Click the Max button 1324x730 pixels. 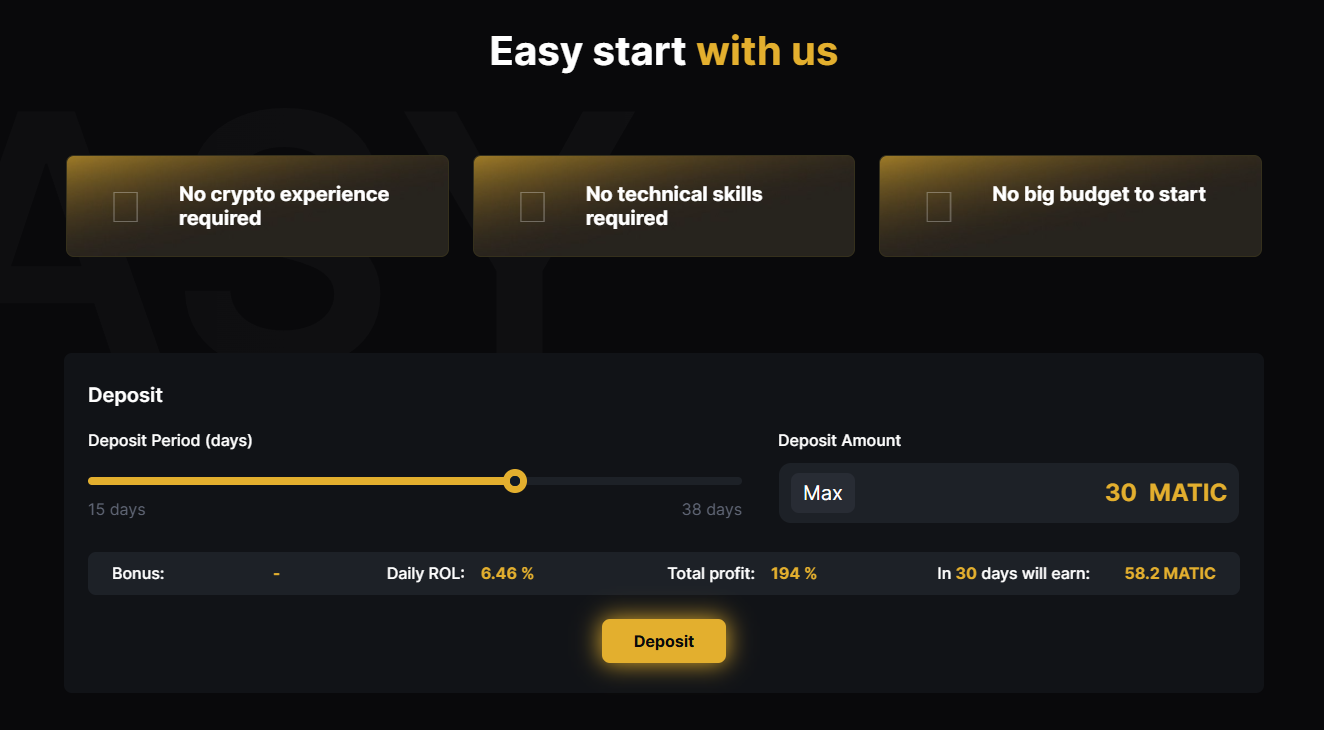click(822, 492)
